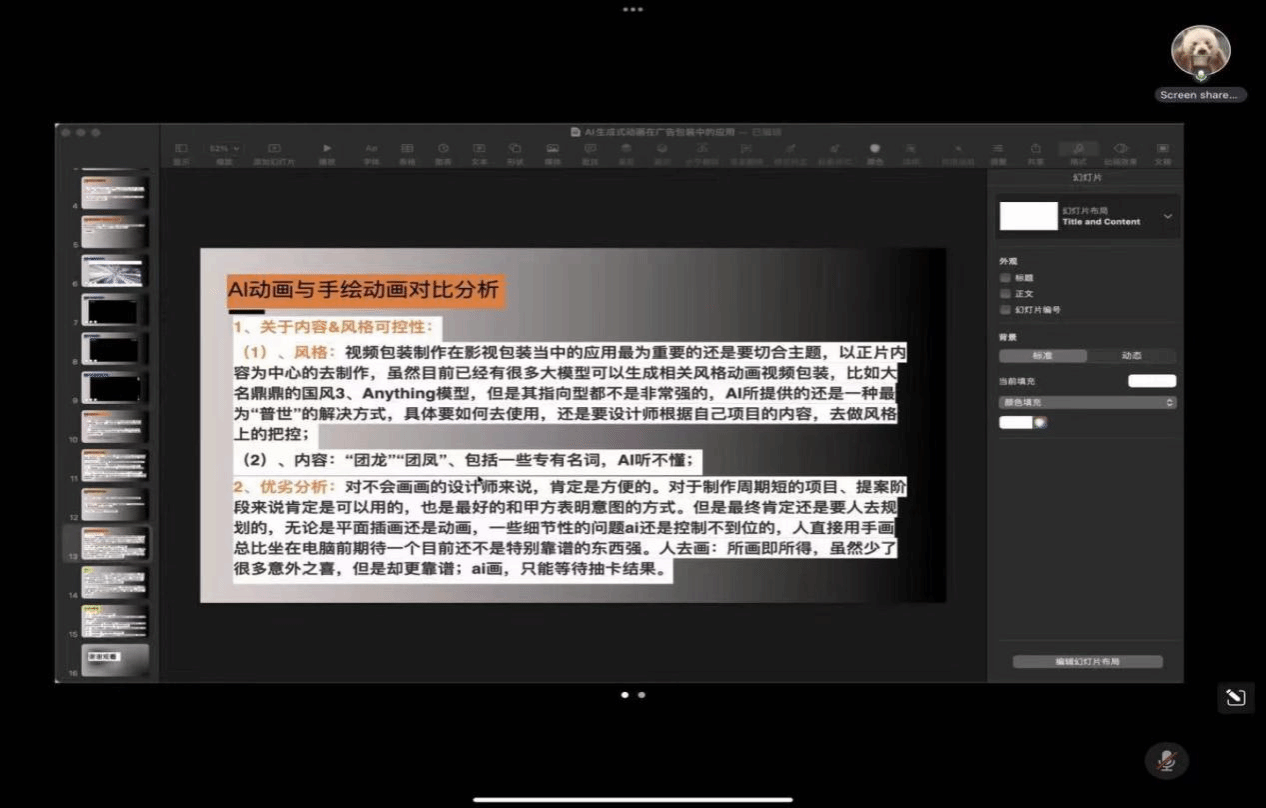Image resolution: width=1266 pixels, height=808 pixels.
Task: Switch to the 标准 background tab
Action: pyautogui.click(x=1042, y=356)
